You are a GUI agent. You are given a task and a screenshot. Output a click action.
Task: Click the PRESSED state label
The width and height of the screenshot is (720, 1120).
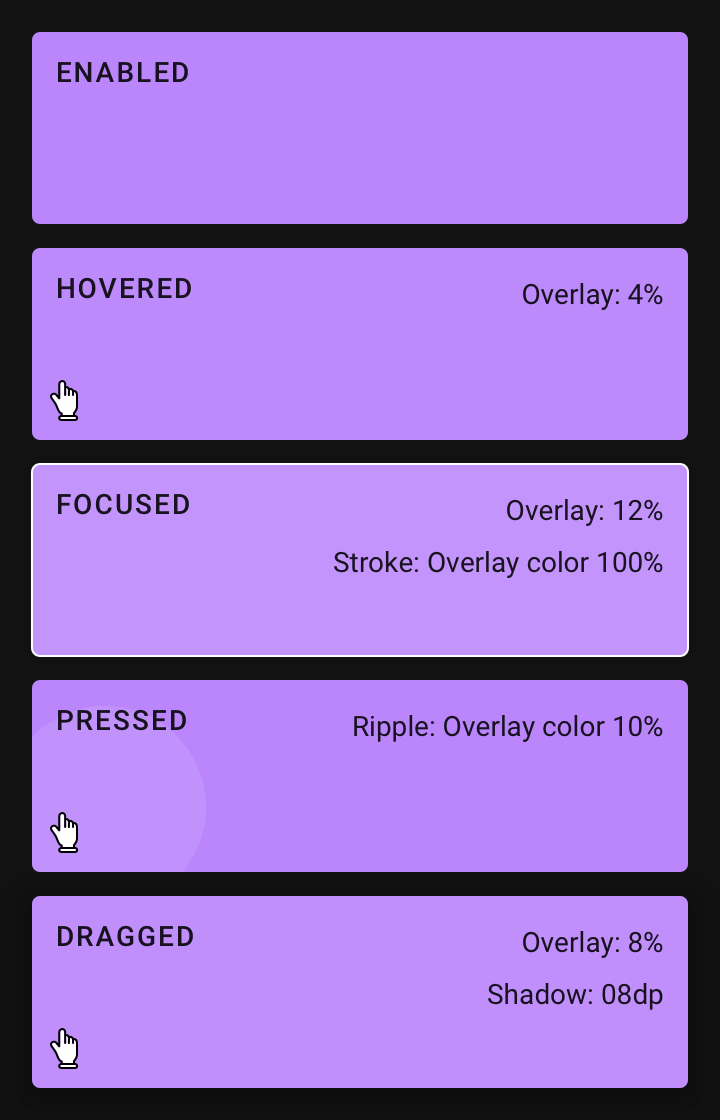(121, 720)
